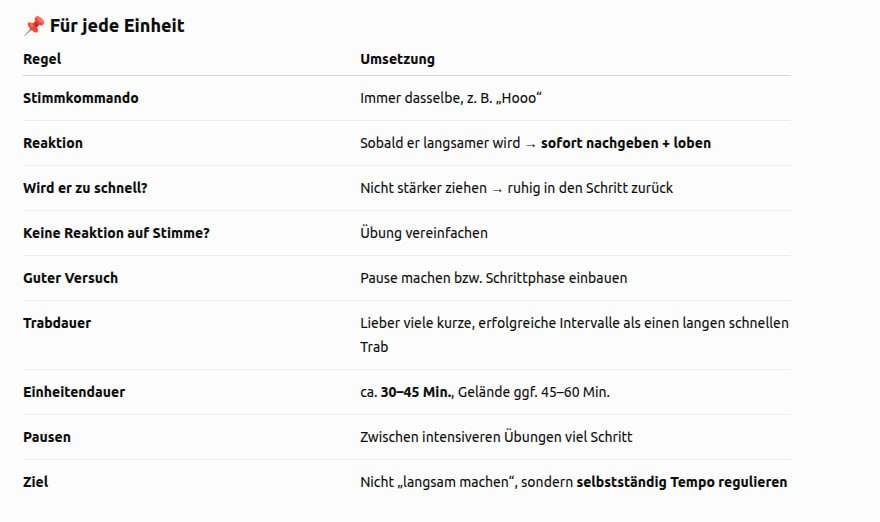Click 'Pause machen bzw. Schrittphase einbauen'

[x=494, y=278]
